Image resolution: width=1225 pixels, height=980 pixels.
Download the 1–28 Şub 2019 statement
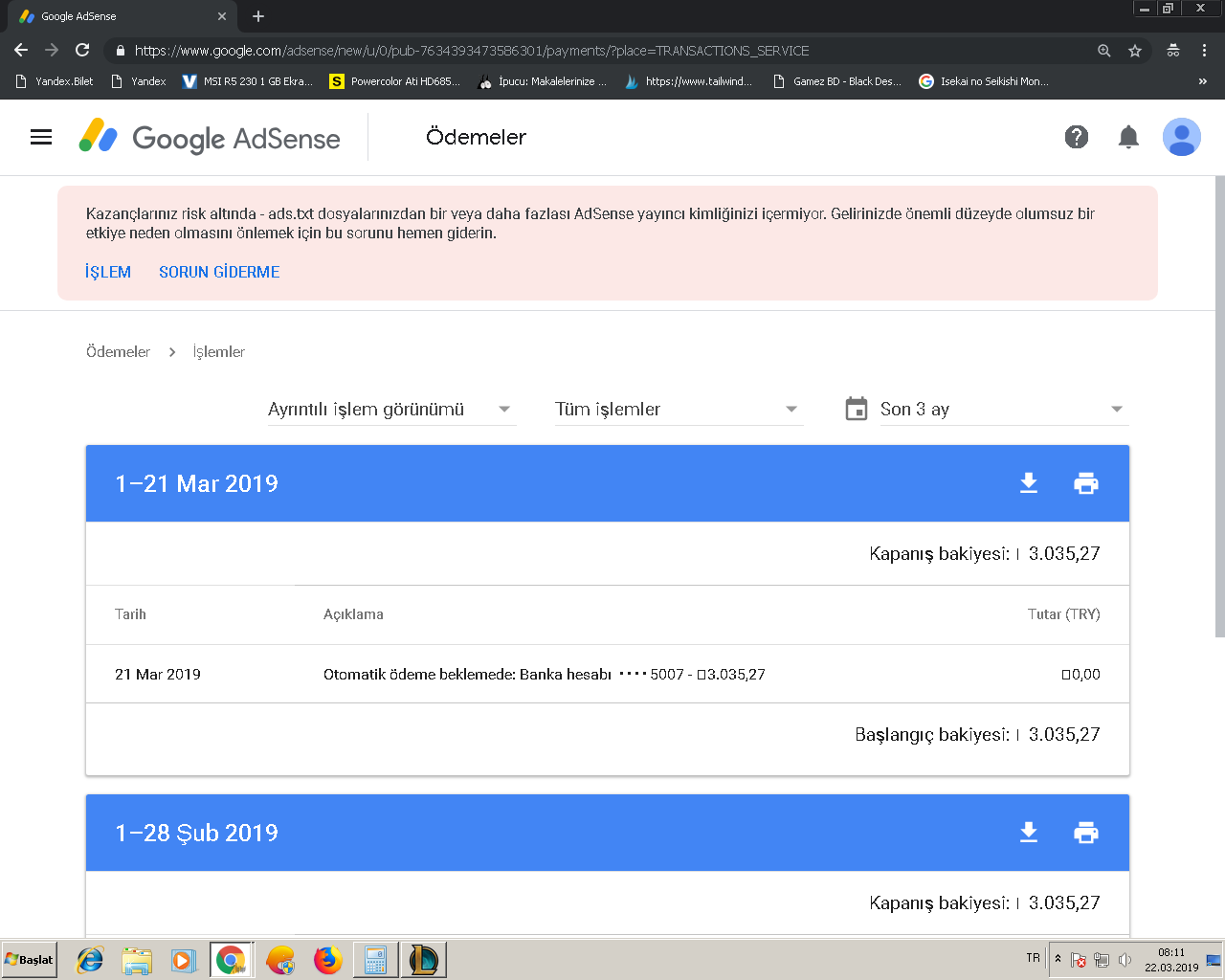click(1029, 833)
